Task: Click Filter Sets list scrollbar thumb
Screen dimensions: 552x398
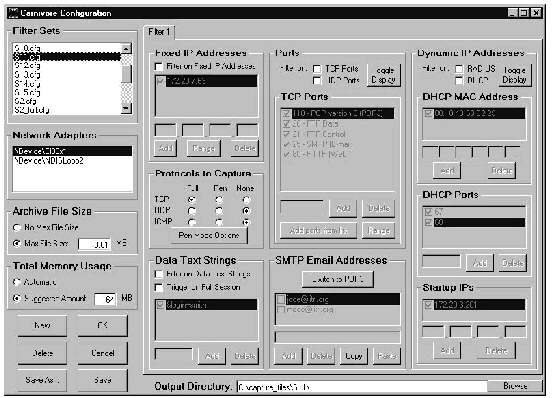Action: [x=126, y=73]
